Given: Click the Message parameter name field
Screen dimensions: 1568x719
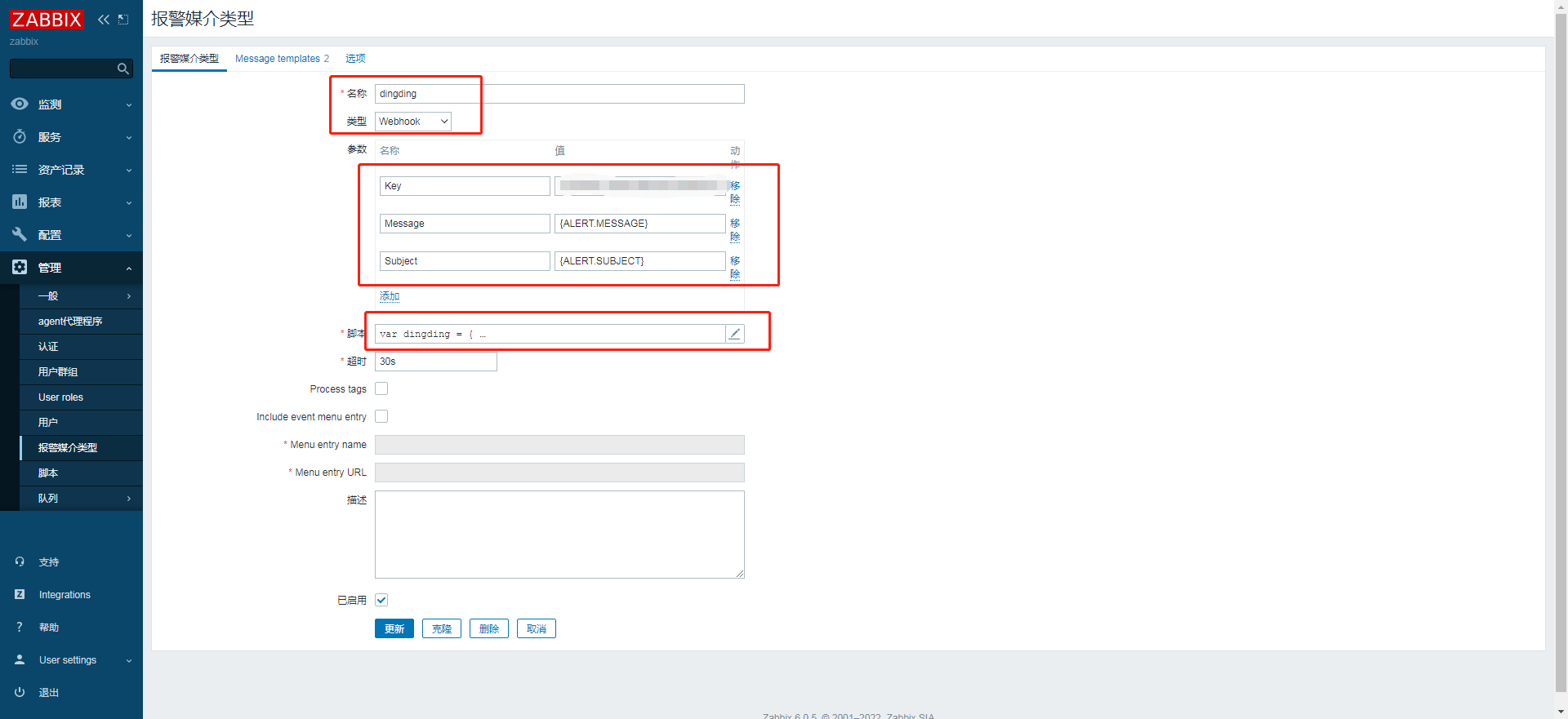Looking at the screenshot, I should pyautogui.click(x=465, y=224).
